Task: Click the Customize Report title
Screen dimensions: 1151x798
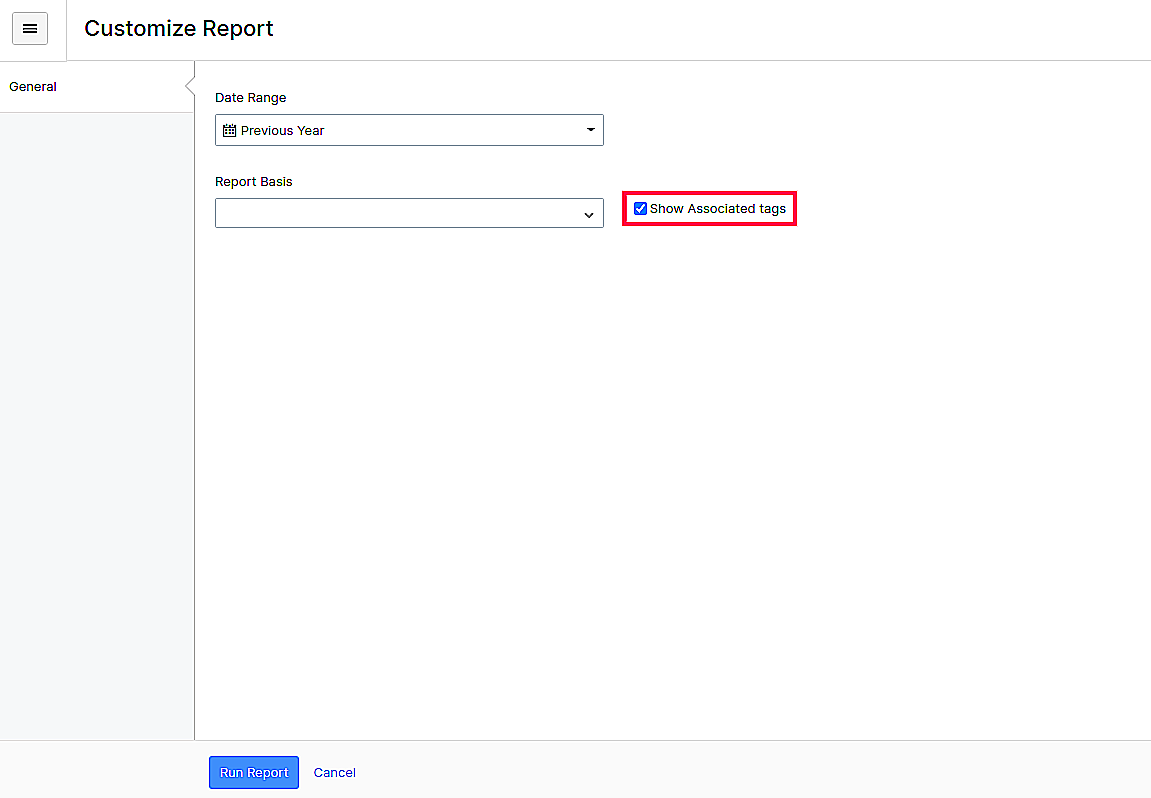Action: pos(178,28)
